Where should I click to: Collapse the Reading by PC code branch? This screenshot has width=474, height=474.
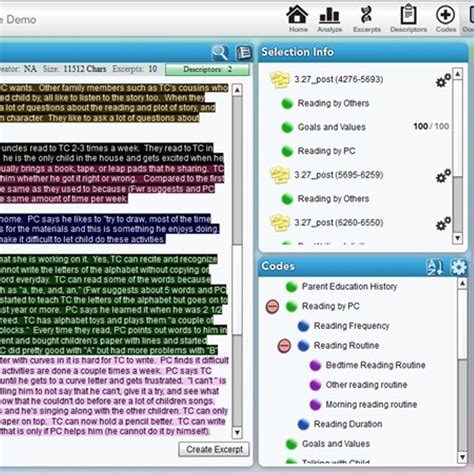[x=272, y=306]
